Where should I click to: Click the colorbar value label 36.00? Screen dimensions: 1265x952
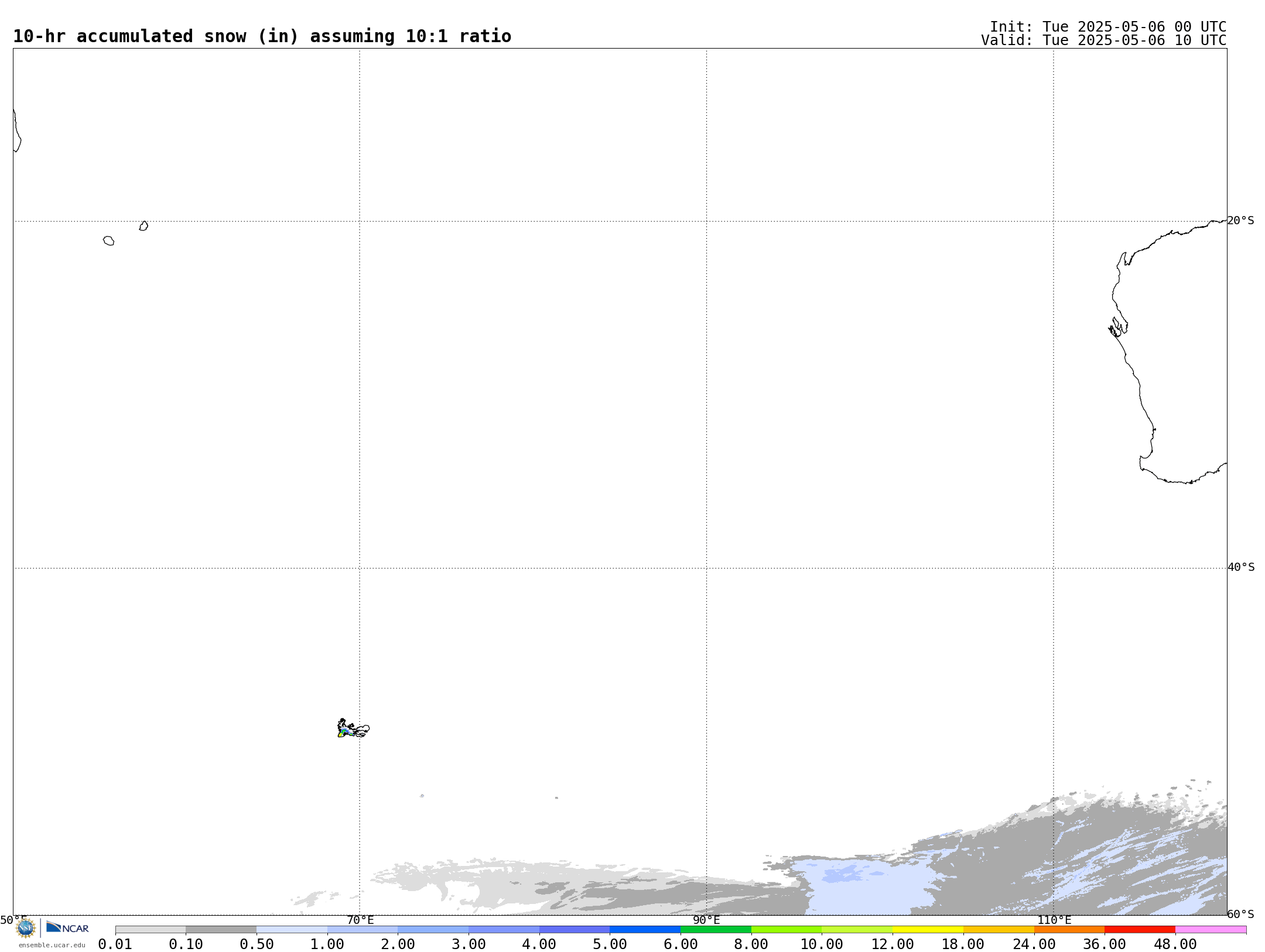pyautogui.click(x=1105, y=944)
